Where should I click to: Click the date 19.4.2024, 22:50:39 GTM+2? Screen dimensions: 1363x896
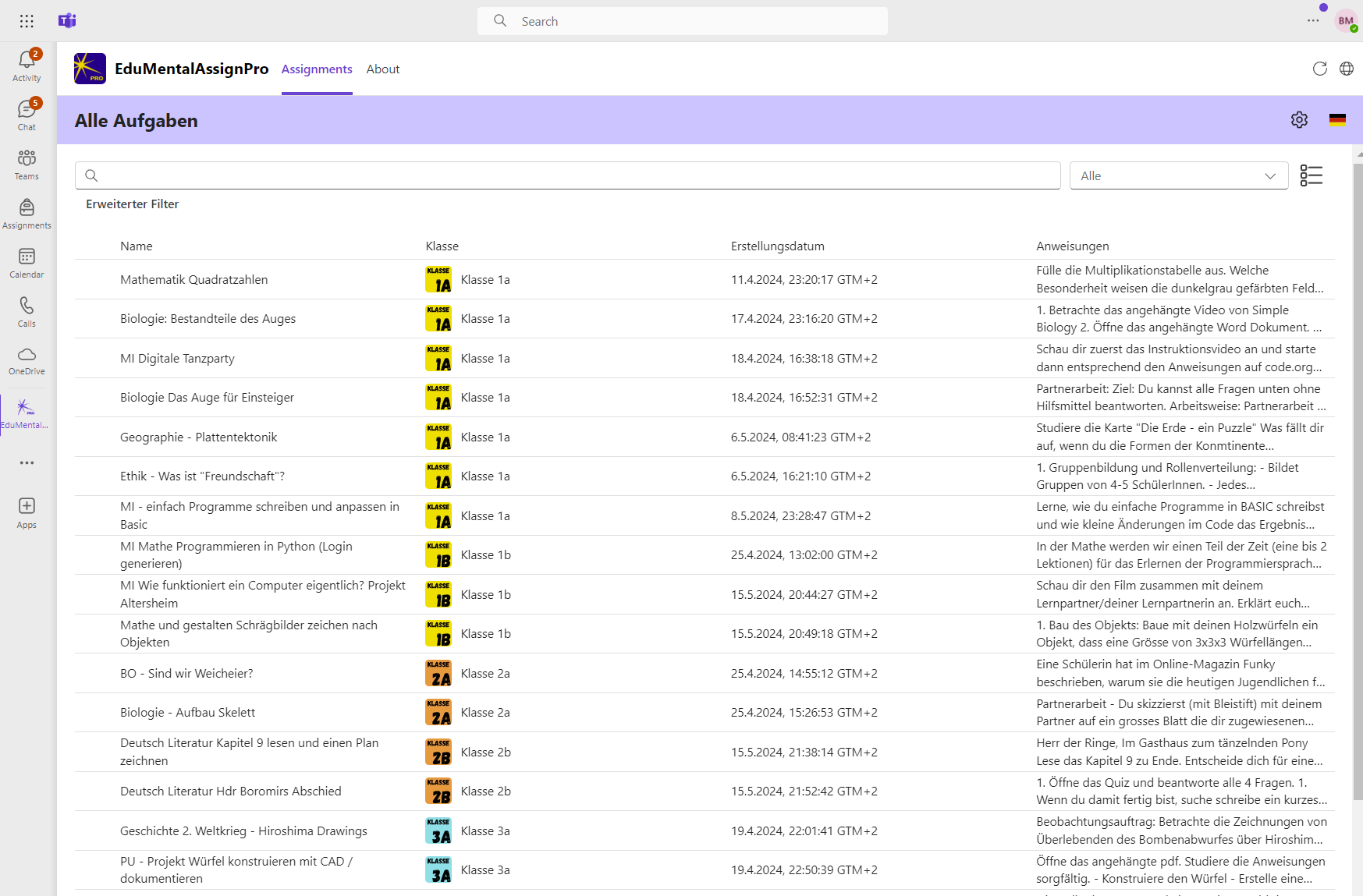pyautogui.click(x=804, y=869)
